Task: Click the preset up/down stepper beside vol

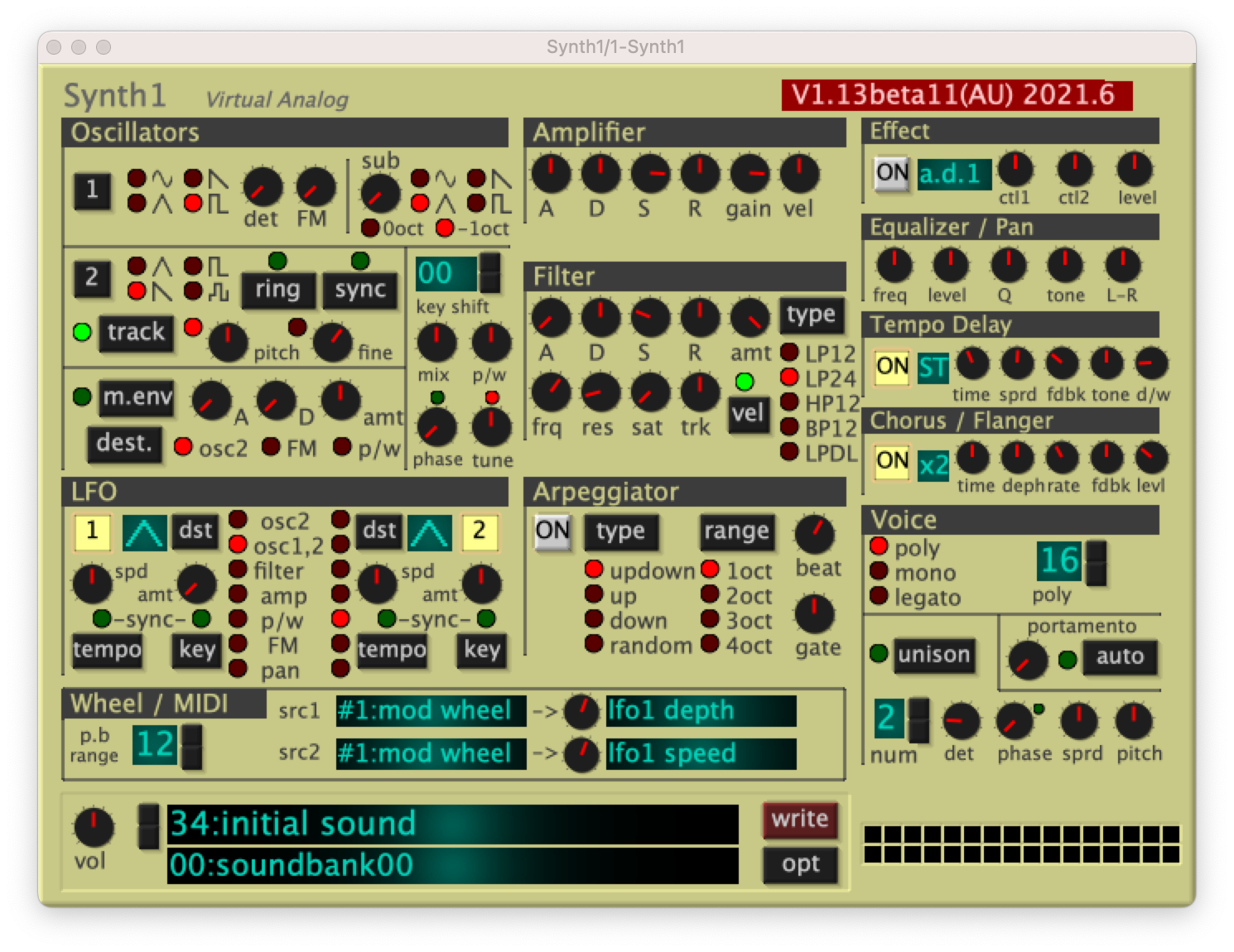Action: (148, 826)
